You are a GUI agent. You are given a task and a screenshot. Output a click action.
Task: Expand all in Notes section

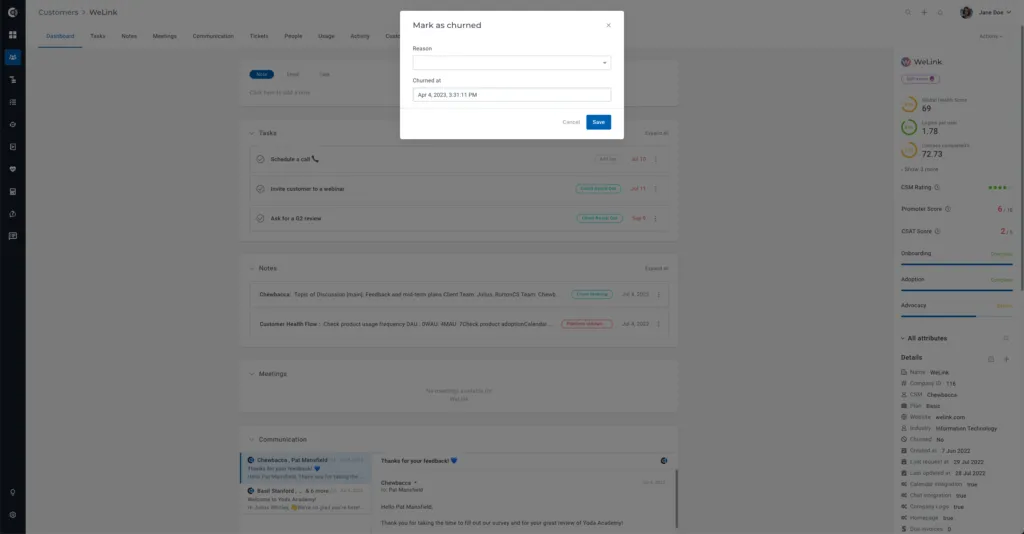pyautogui.click(x=656, y=268)
